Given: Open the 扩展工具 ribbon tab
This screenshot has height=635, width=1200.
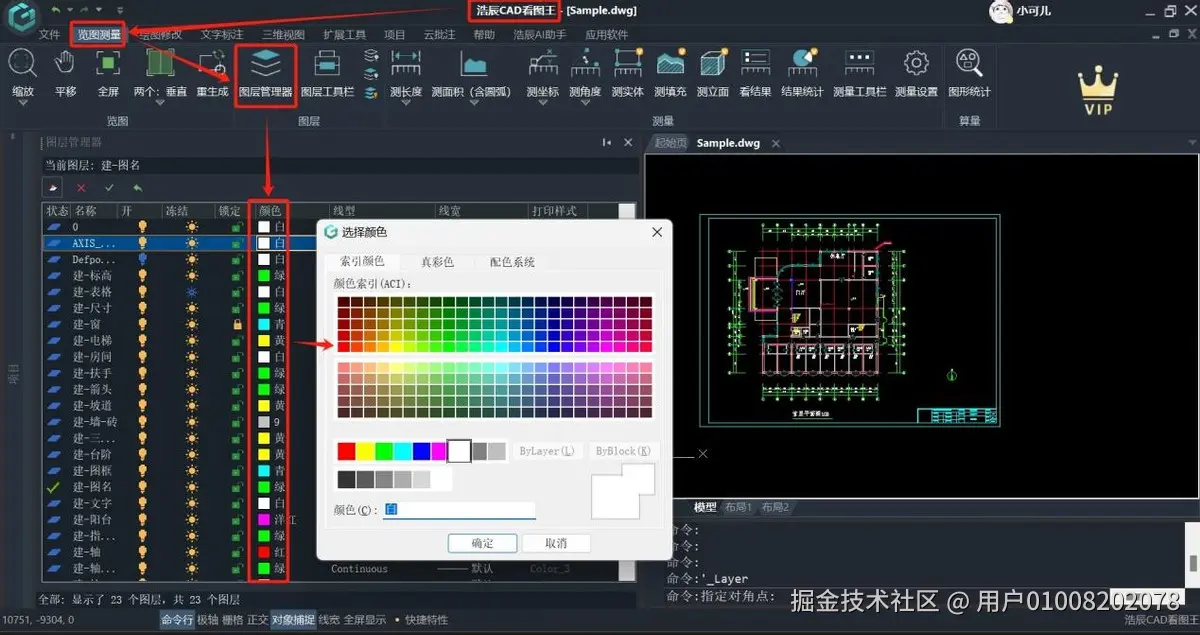Looking at the screenshot, I should (x=344, y=34).
